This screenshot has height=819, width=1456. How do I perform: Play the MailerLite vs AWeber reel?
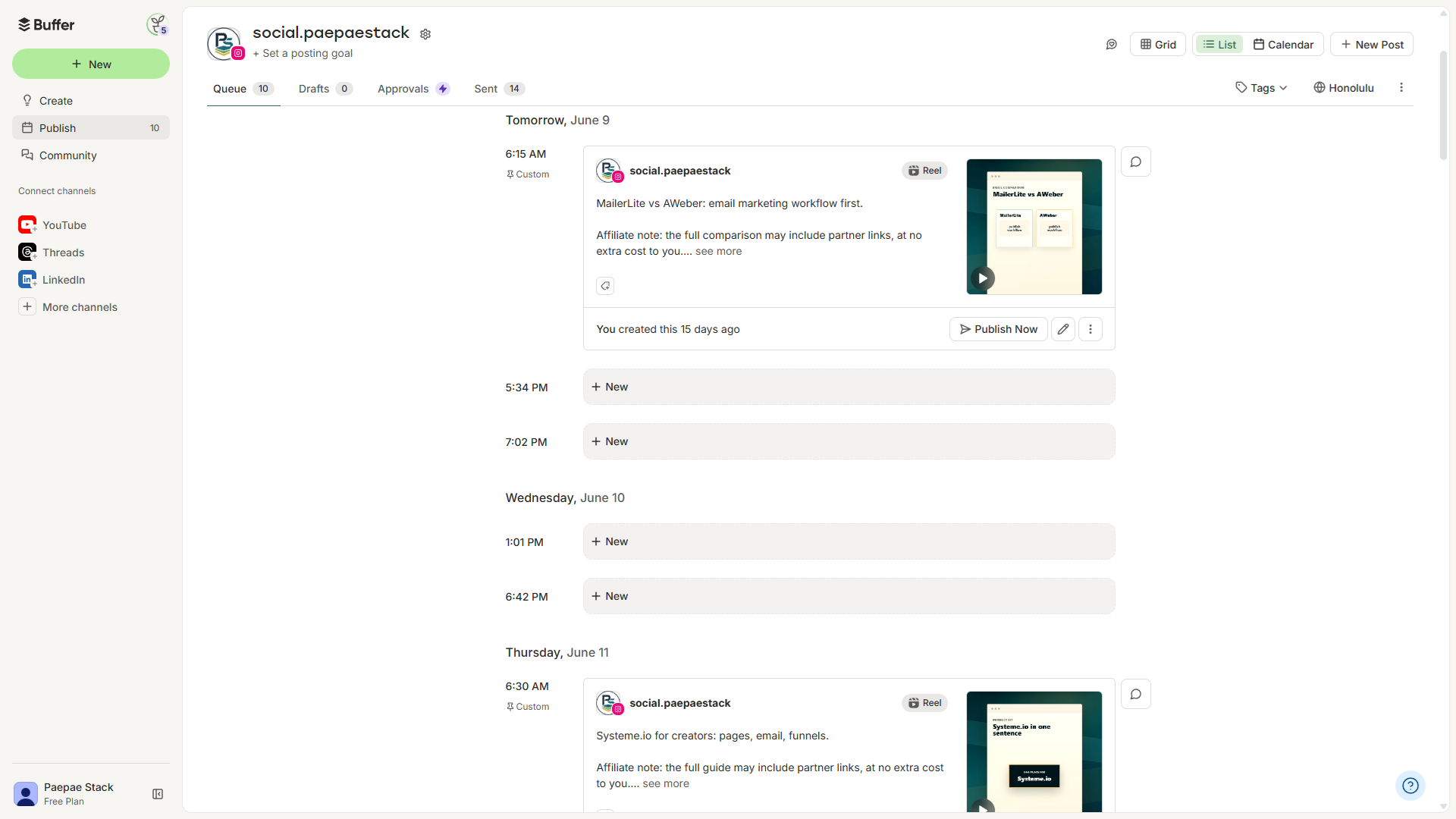point(983,278)
